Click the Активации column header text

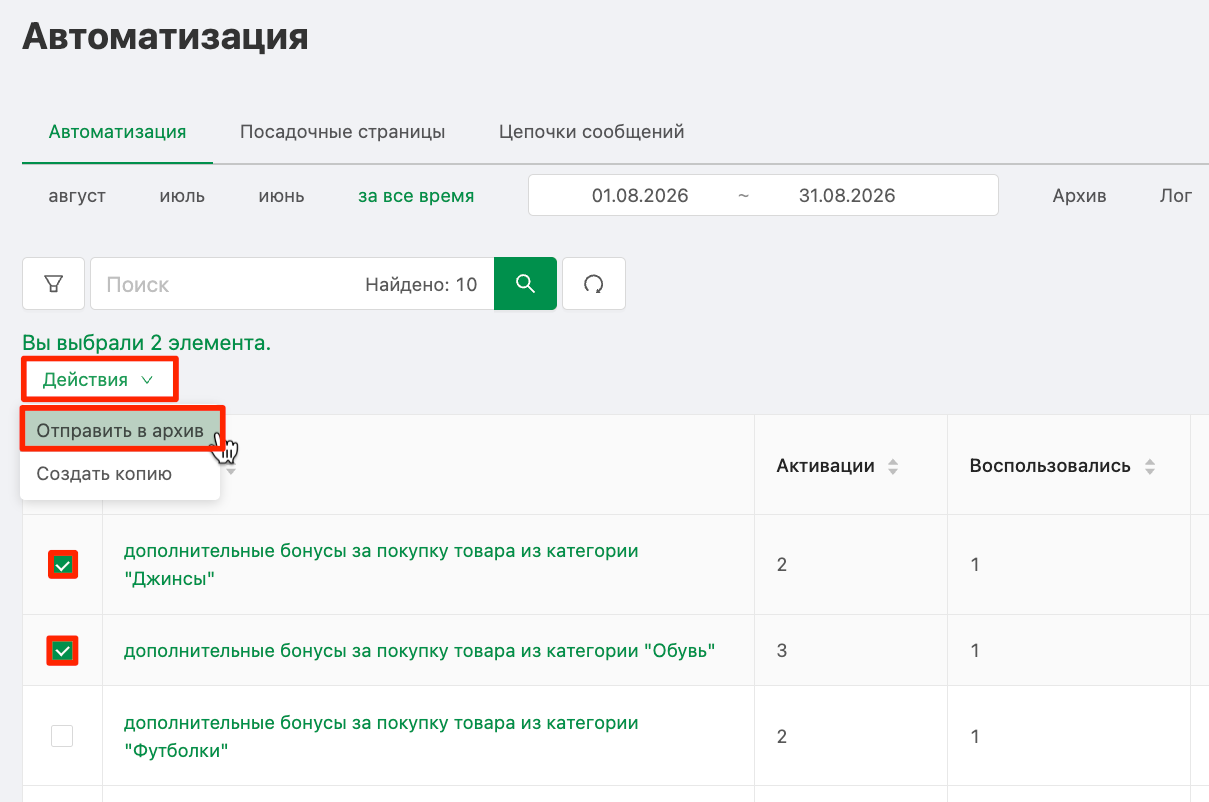point(825,467)
